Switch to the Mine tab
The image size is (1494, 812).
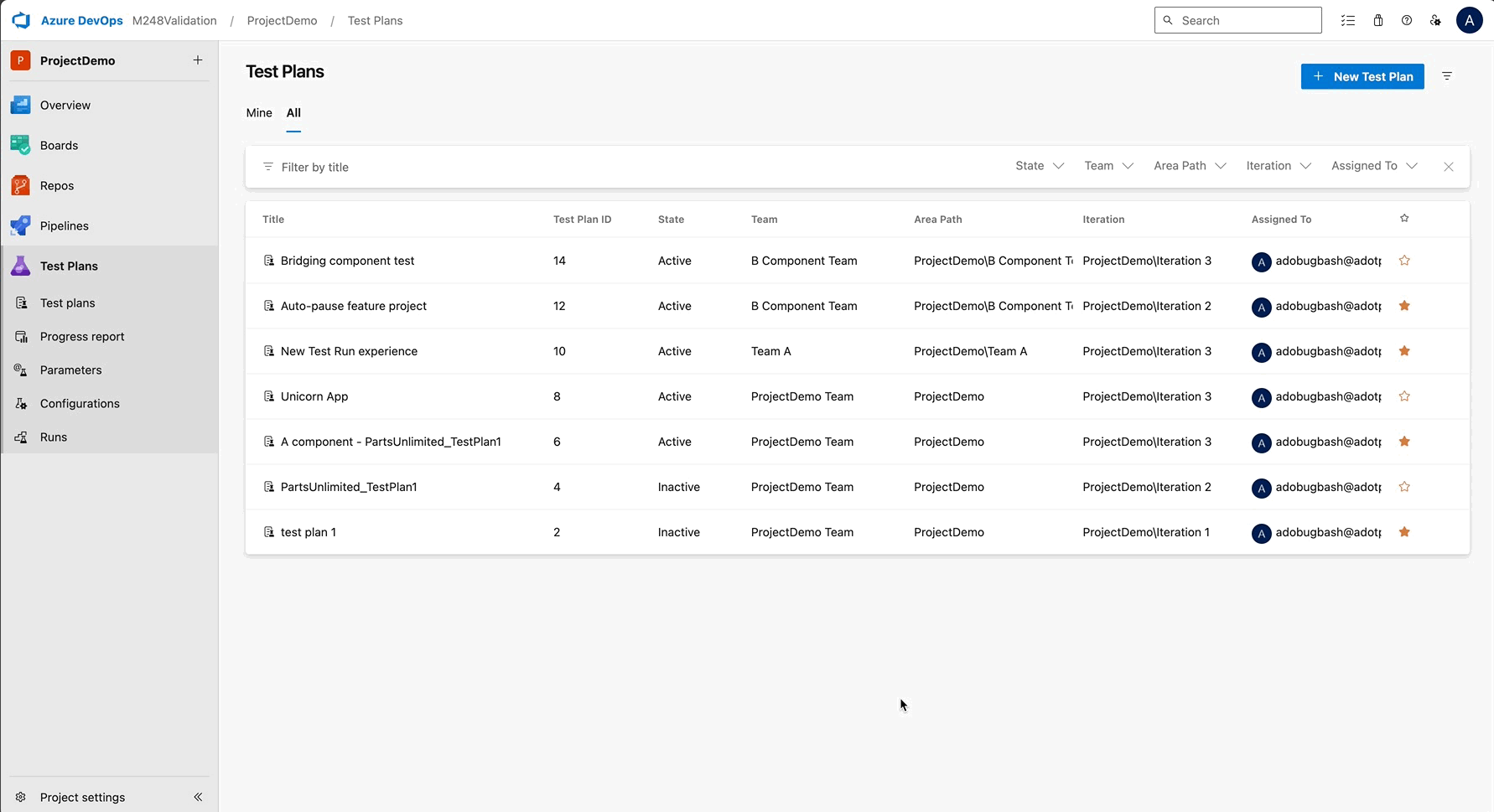(258, 112)
